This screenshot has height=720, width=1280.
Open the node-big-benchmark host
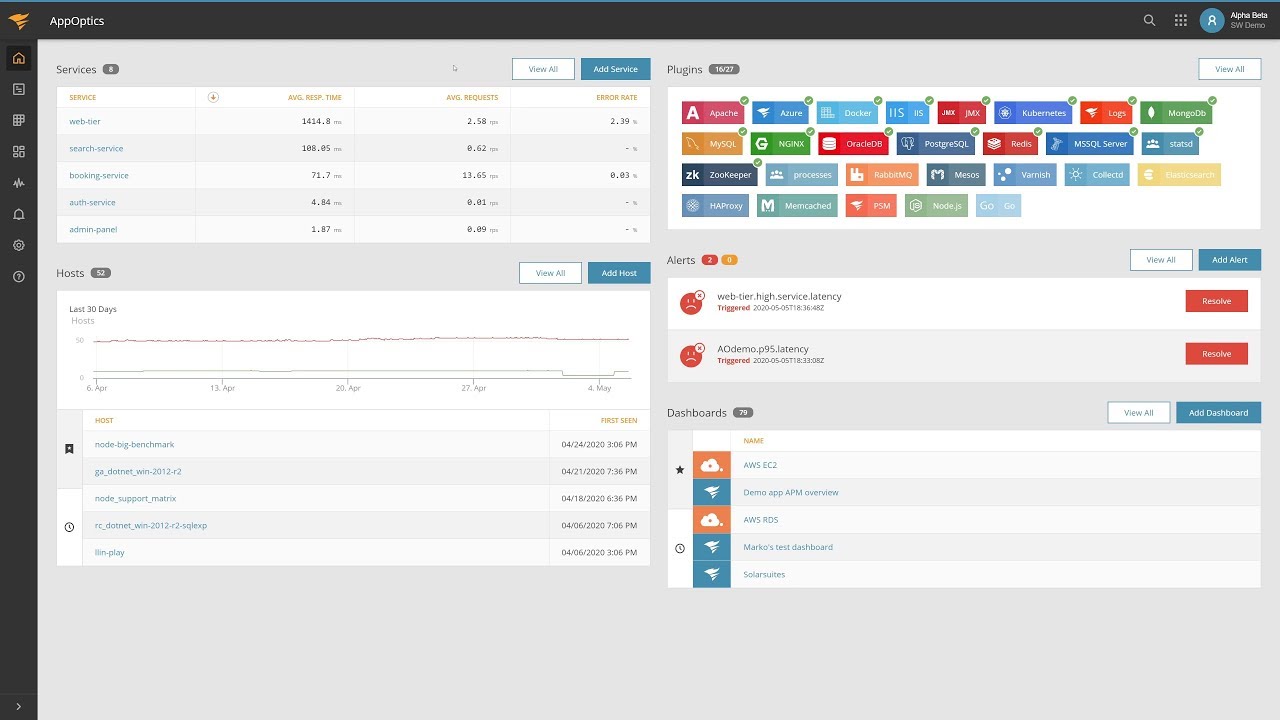click(135, 444)
